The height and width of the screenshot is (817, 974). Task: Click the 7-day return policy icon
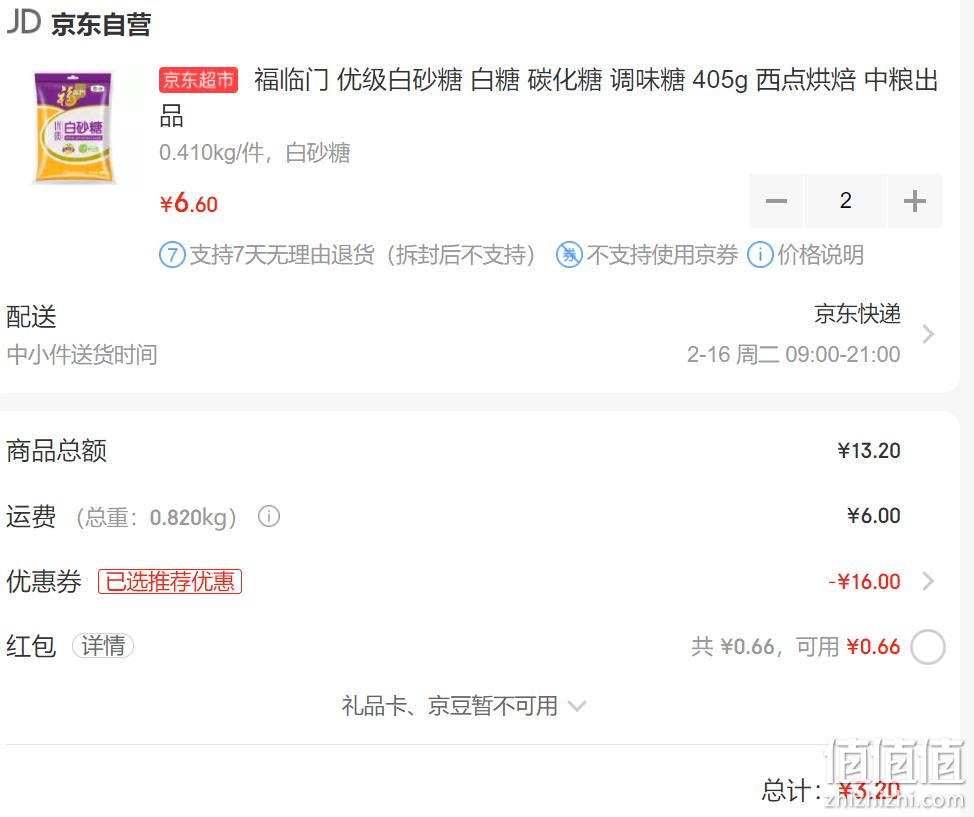click(172, 255)
